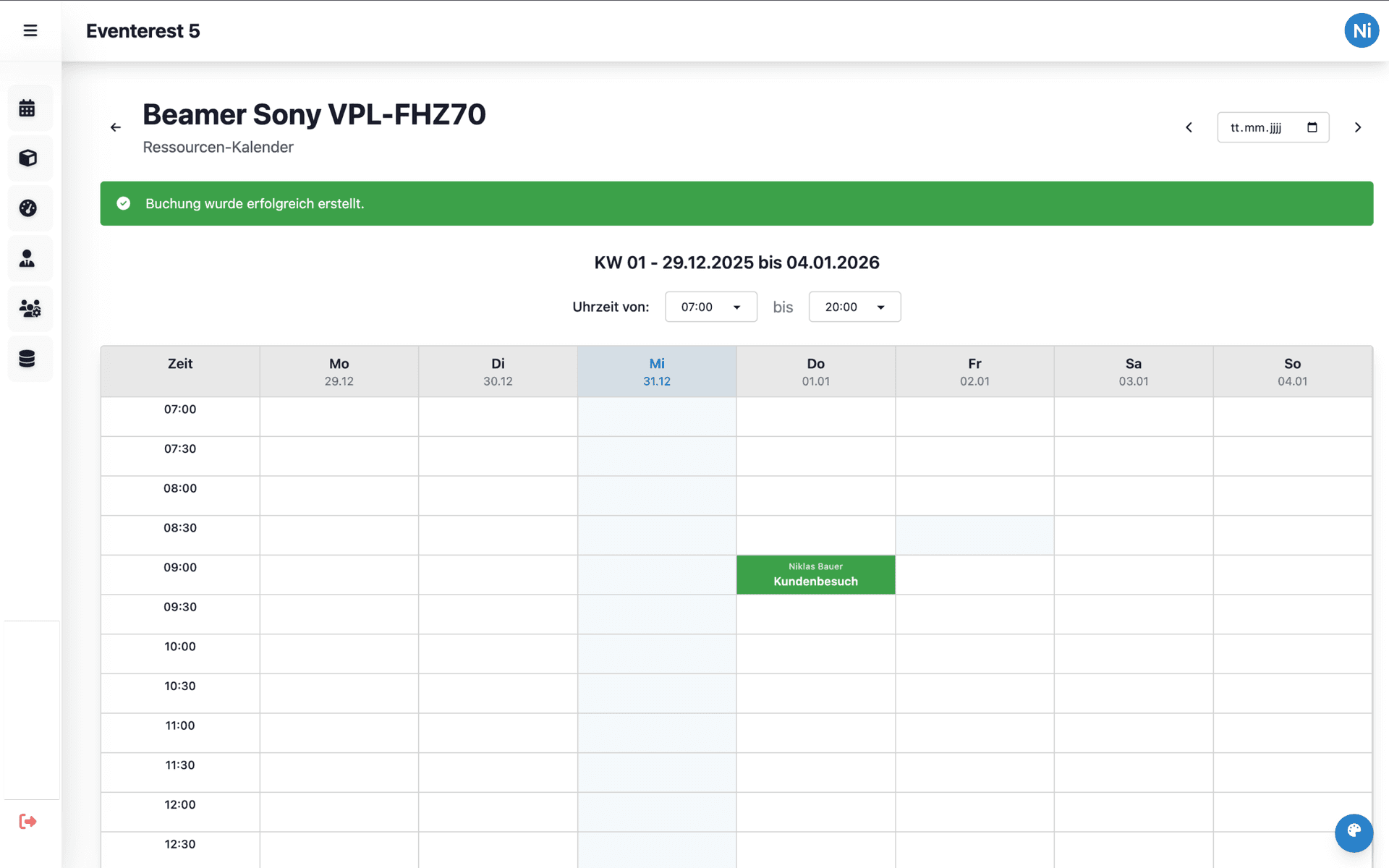The width and height of the screenshot is (1389, 868).
Task: Click the tt.mm.jjjj date input field
Action: pos(1259,127)
